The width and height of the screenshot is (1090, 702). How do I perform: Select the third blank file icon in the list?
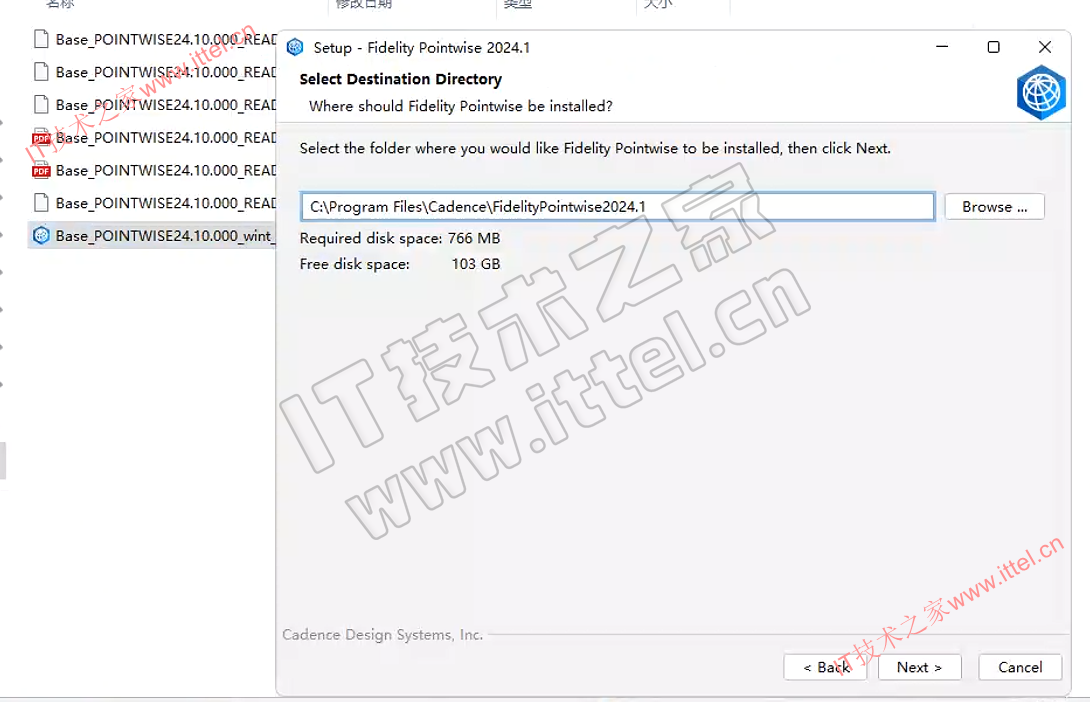tap(41, 105)
